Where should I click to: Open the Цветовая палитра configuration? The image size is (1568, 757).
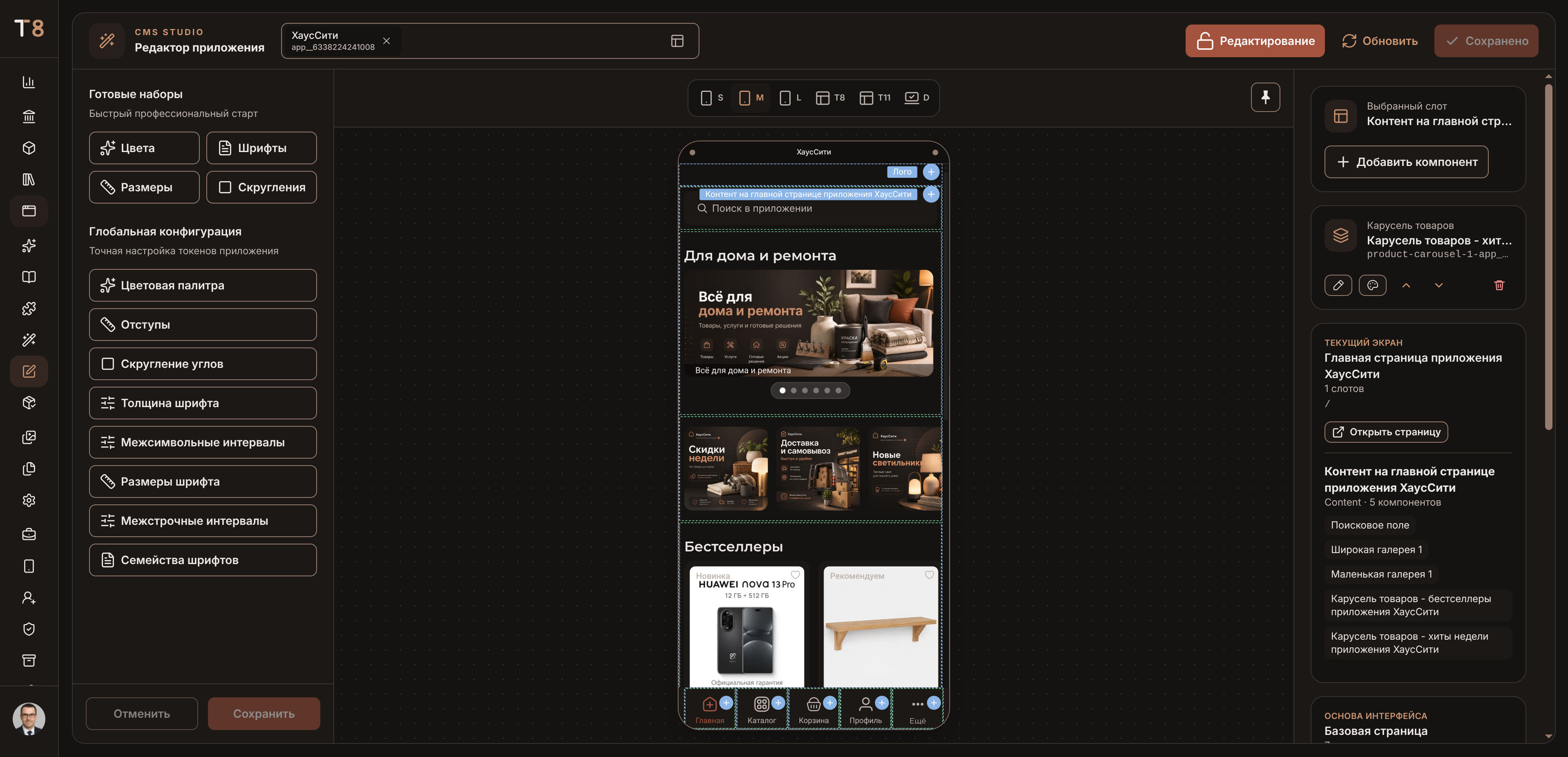click(x=203, y=285)
